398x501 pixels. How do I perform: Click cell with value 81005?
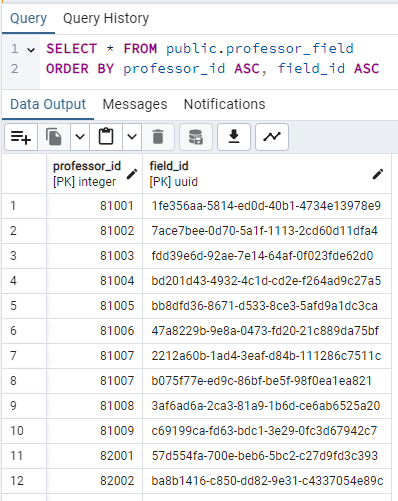click(x=94, y=306)
